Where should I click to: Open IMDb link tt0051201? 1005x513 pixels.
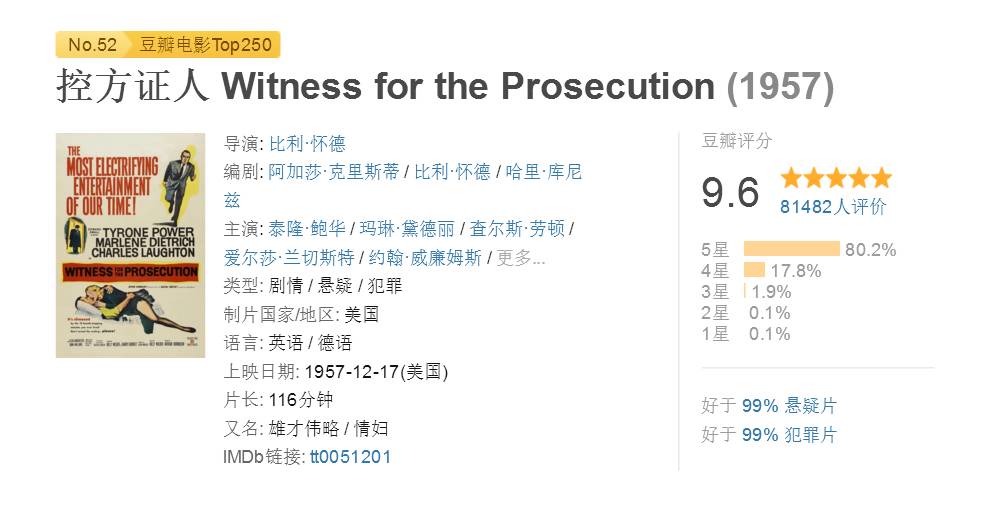pos(350,457)
